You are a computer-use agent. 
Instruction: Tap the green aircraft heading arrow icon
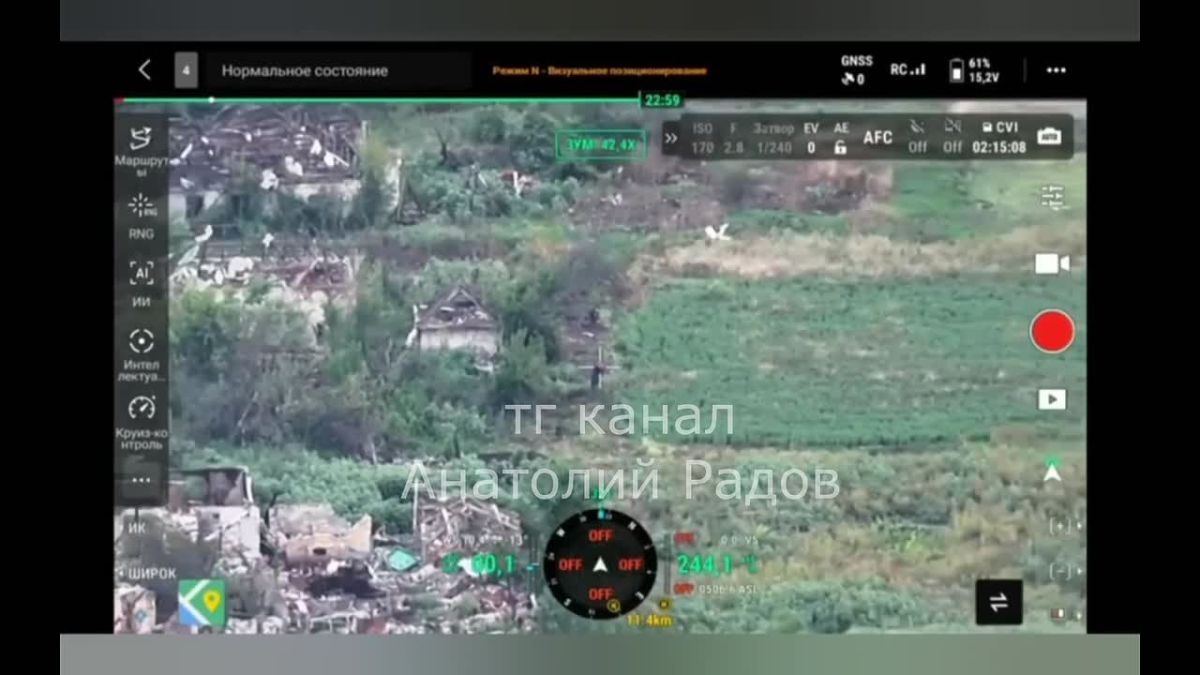(1052, 470)
